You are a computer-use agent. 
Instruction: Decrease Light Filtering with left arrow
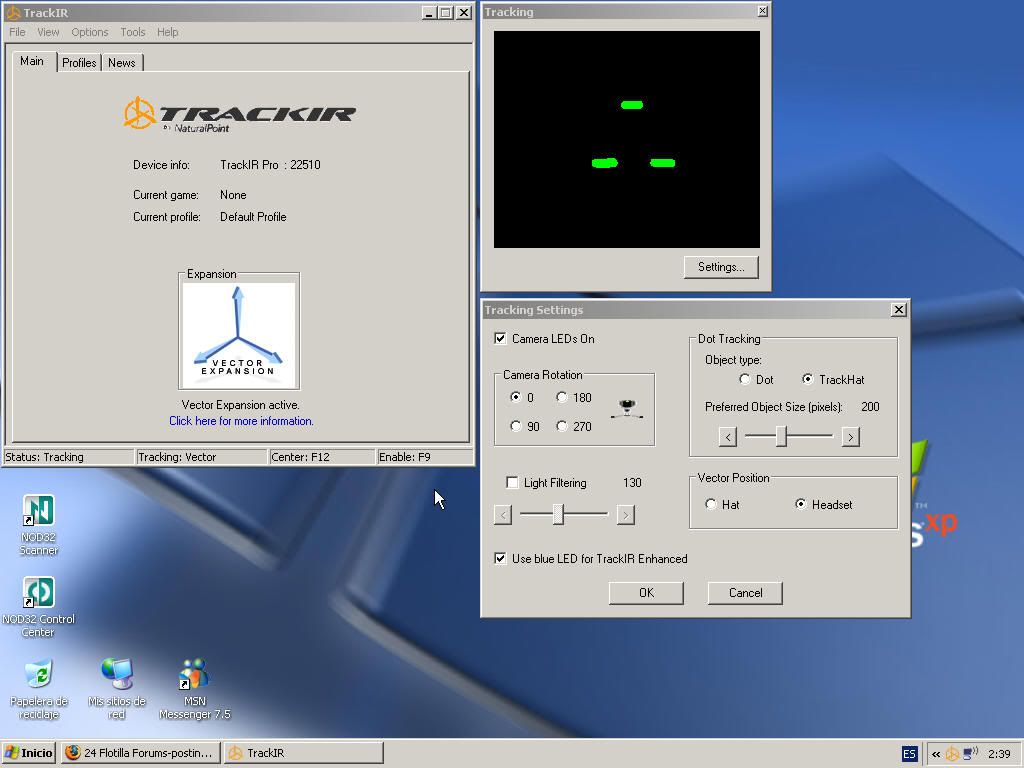[503, 515]
